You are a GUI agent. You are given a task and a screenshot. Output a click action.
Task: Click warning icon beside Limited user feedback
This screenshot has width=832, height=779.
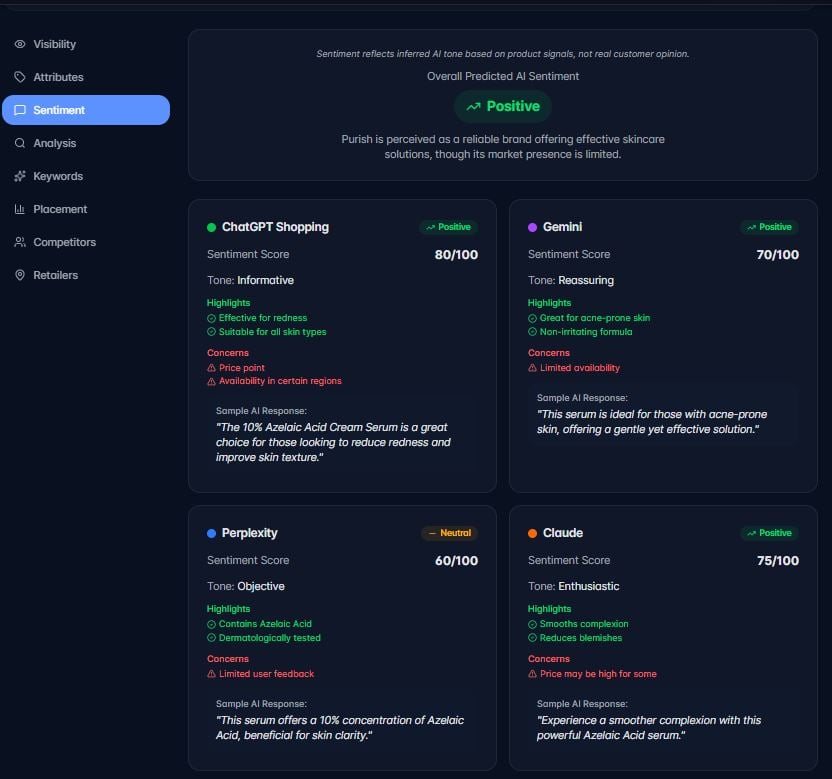pyautogui.click(x=211, y=674)
